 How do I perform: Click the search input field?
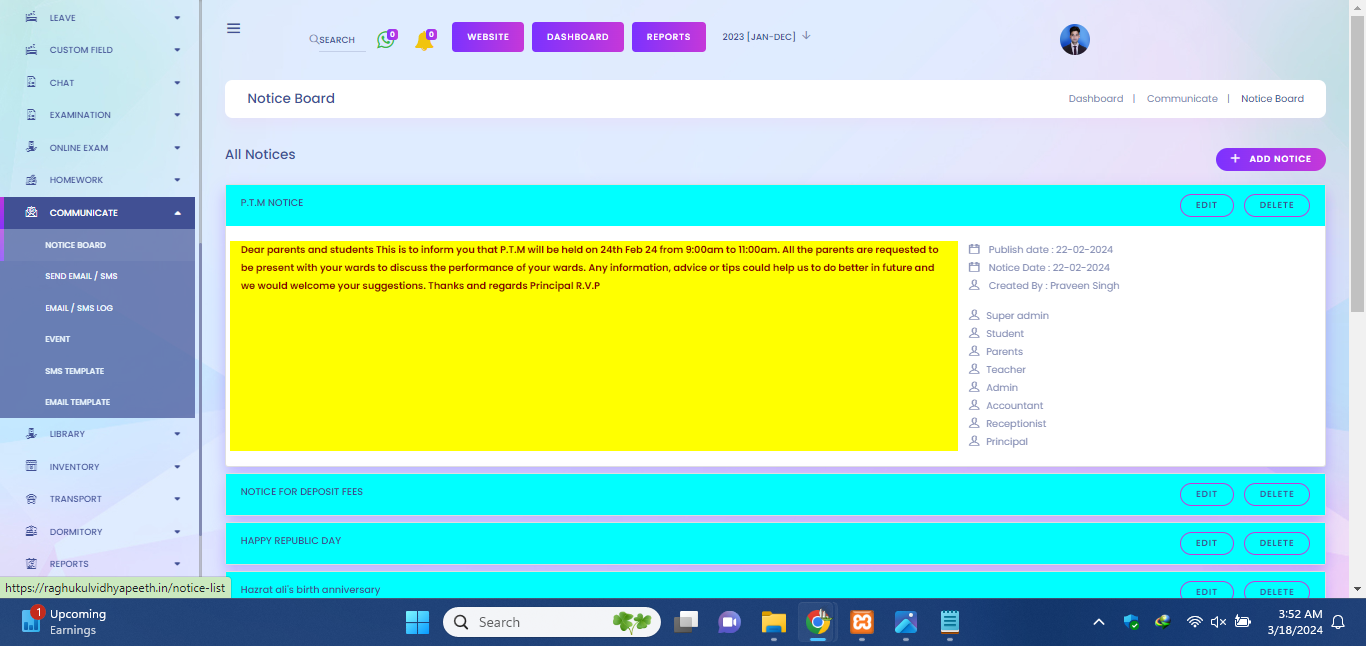tap(338, 40)
